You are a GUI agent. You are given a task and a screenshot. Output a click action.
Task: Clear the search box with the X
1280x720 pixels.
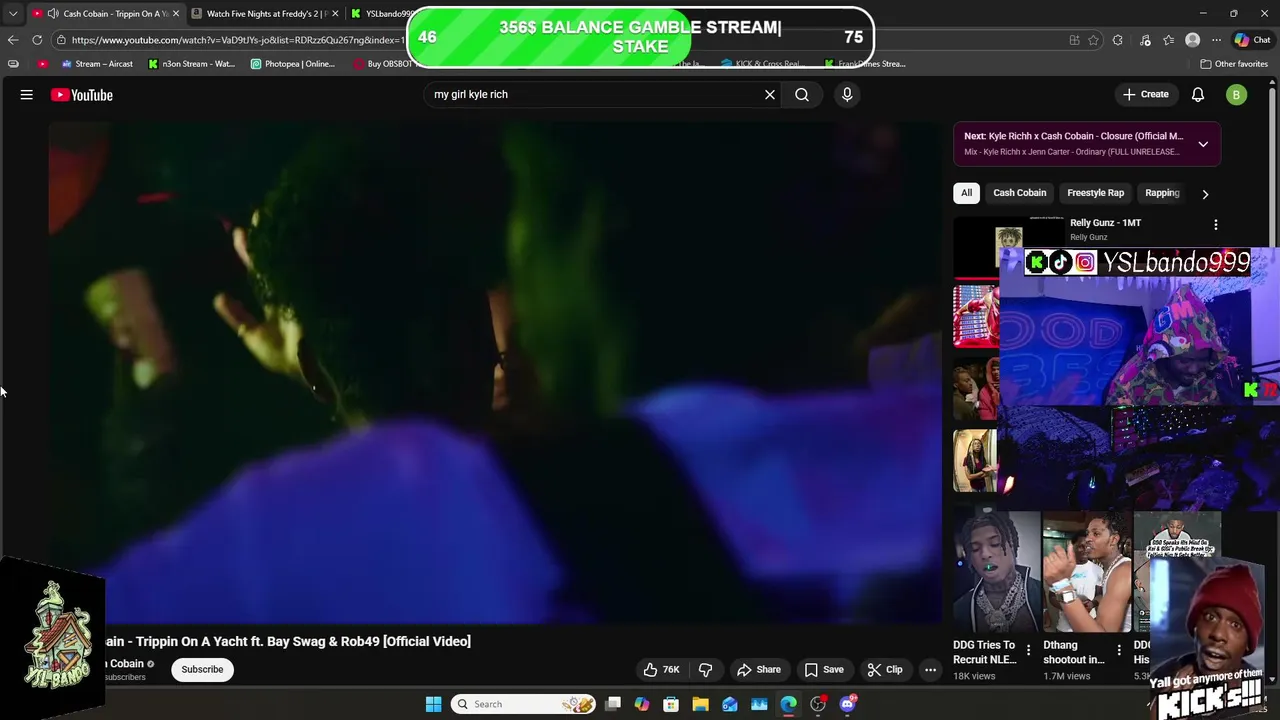(770, 94)
